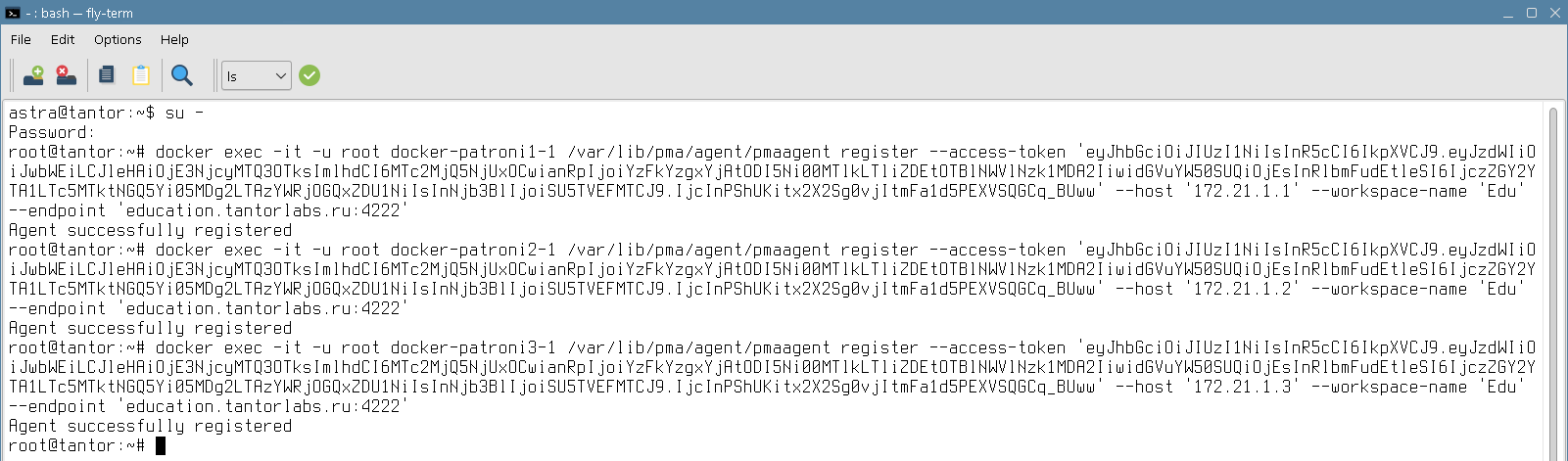Expand the 'ls' command dropdown

pos(281,75)
